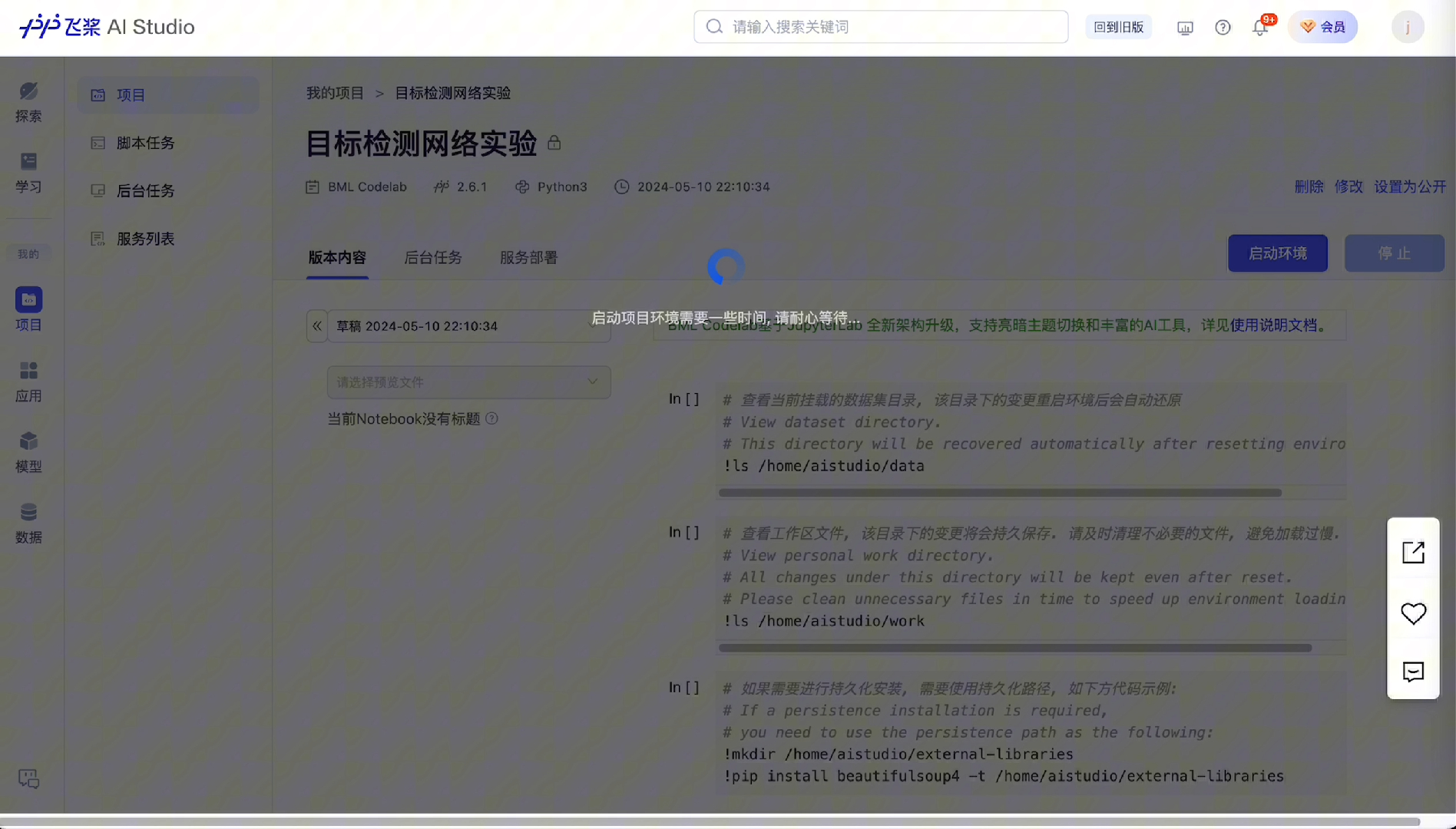Go to 数据 in the left rail
The height and width of the screenshot is (829, 1456).
pos(28,523)
